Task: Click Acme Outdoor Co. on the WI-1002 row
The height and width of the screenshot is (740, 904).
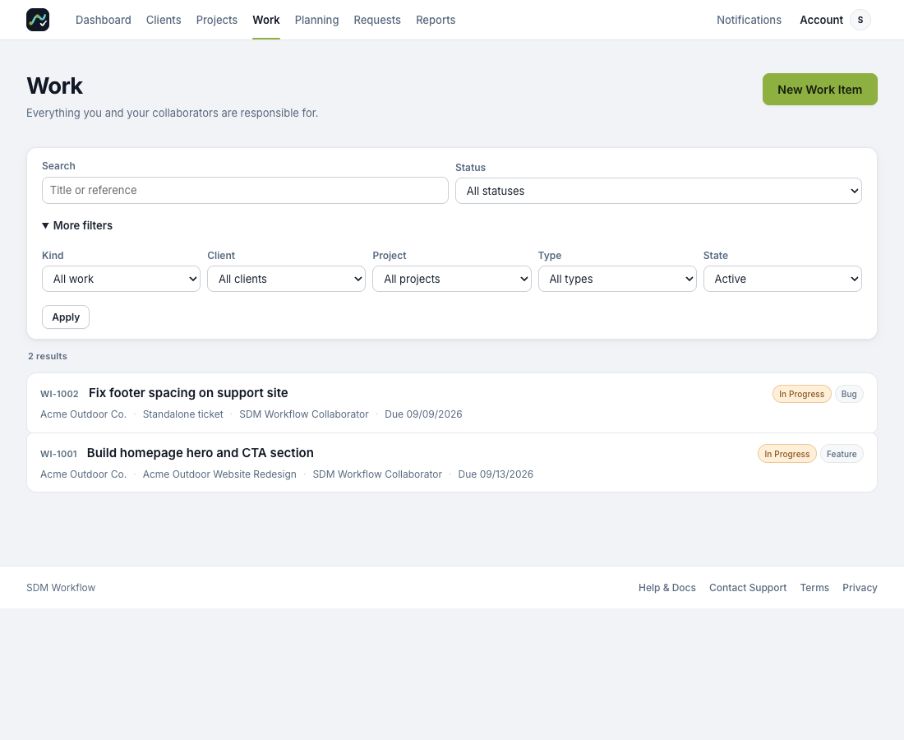Action: 84,414
